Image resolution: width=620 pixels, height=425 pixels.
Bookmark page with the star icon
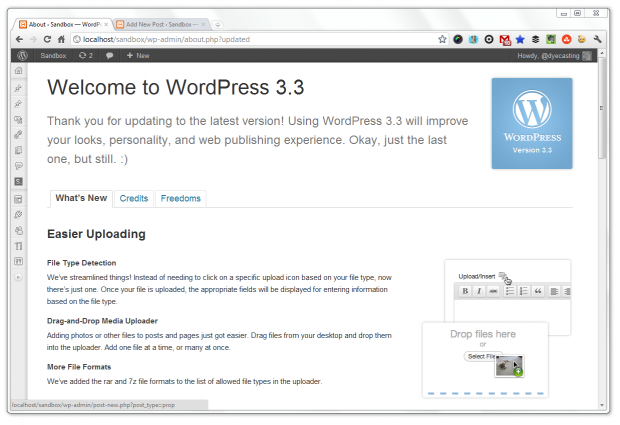coord(442,39)
